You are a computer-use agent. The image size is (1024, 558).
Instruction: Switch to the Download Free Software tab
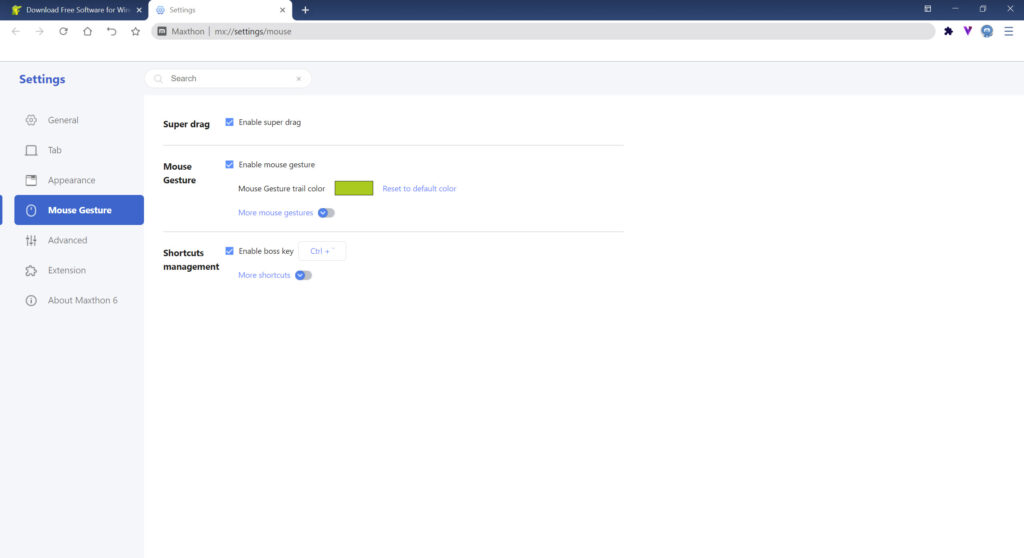click(70, 9)
